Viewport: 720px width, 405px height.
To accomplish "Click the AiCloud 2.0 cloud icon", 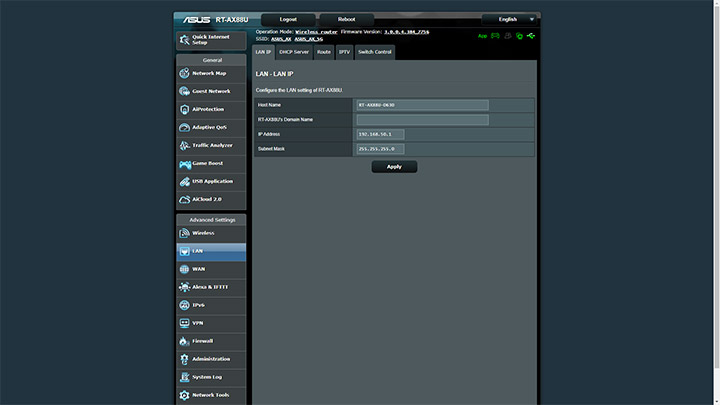I will tap(185, 199).
